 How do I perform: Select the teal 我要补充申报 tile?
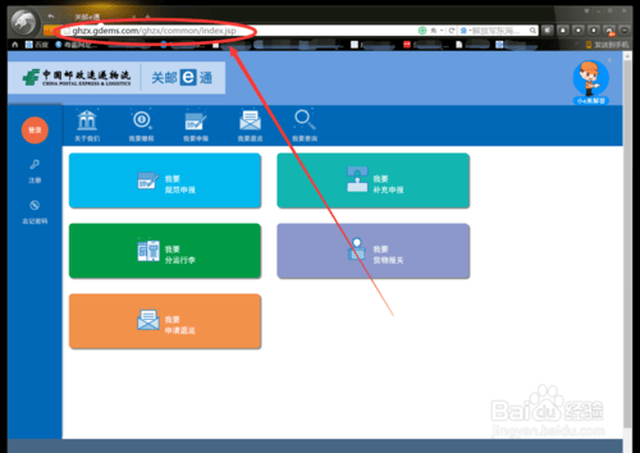373,181
